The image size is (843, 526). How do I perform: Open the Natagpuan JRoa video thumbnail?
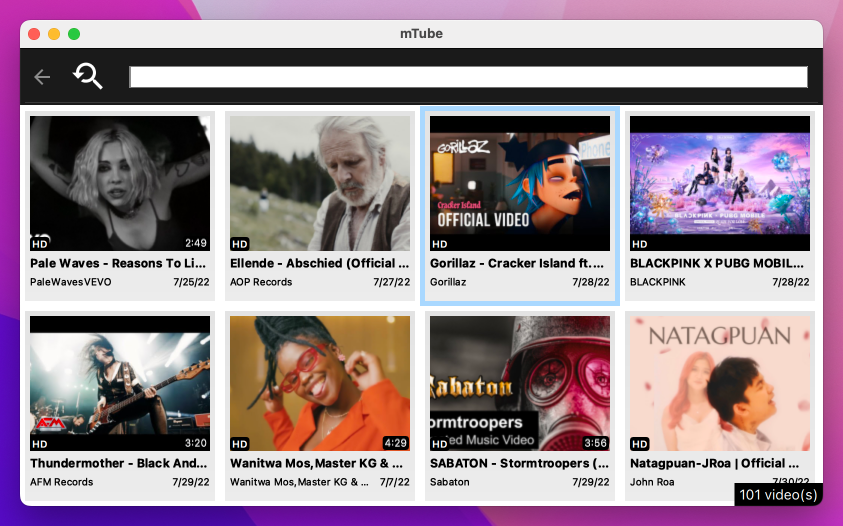720,383
